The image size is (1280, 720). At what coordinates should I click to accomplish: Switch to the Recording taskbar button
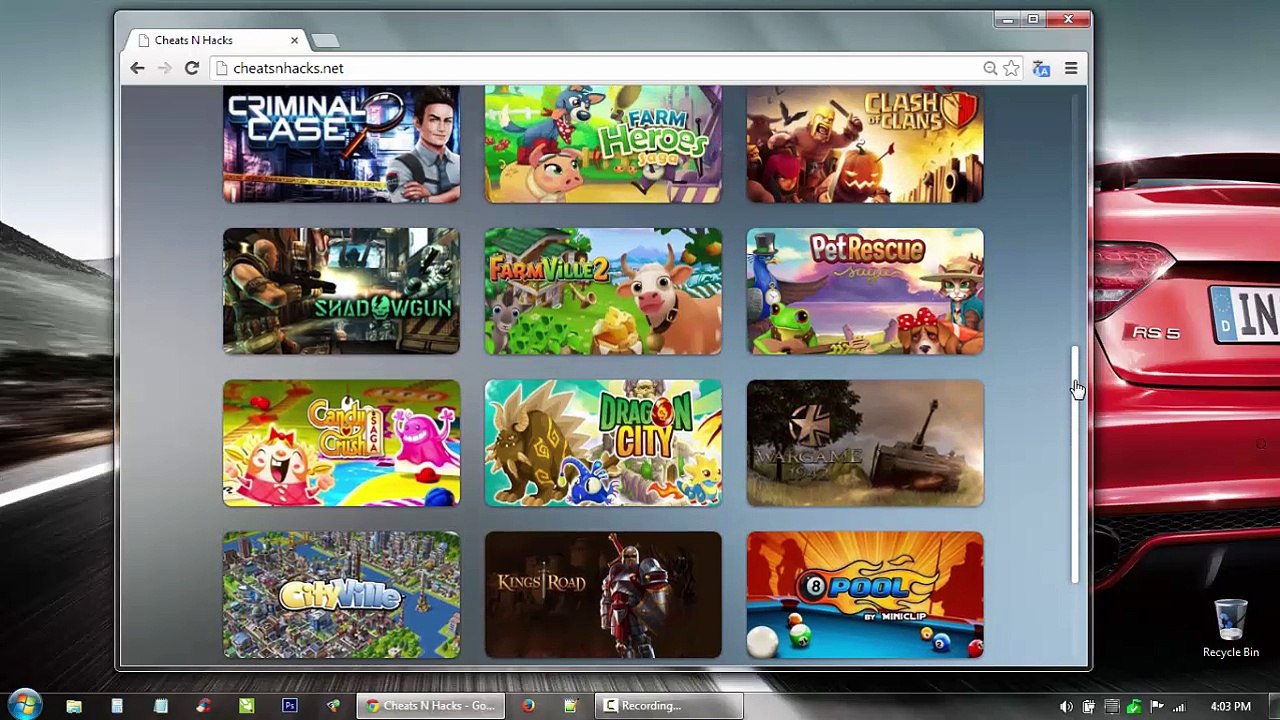click(668, 706)
